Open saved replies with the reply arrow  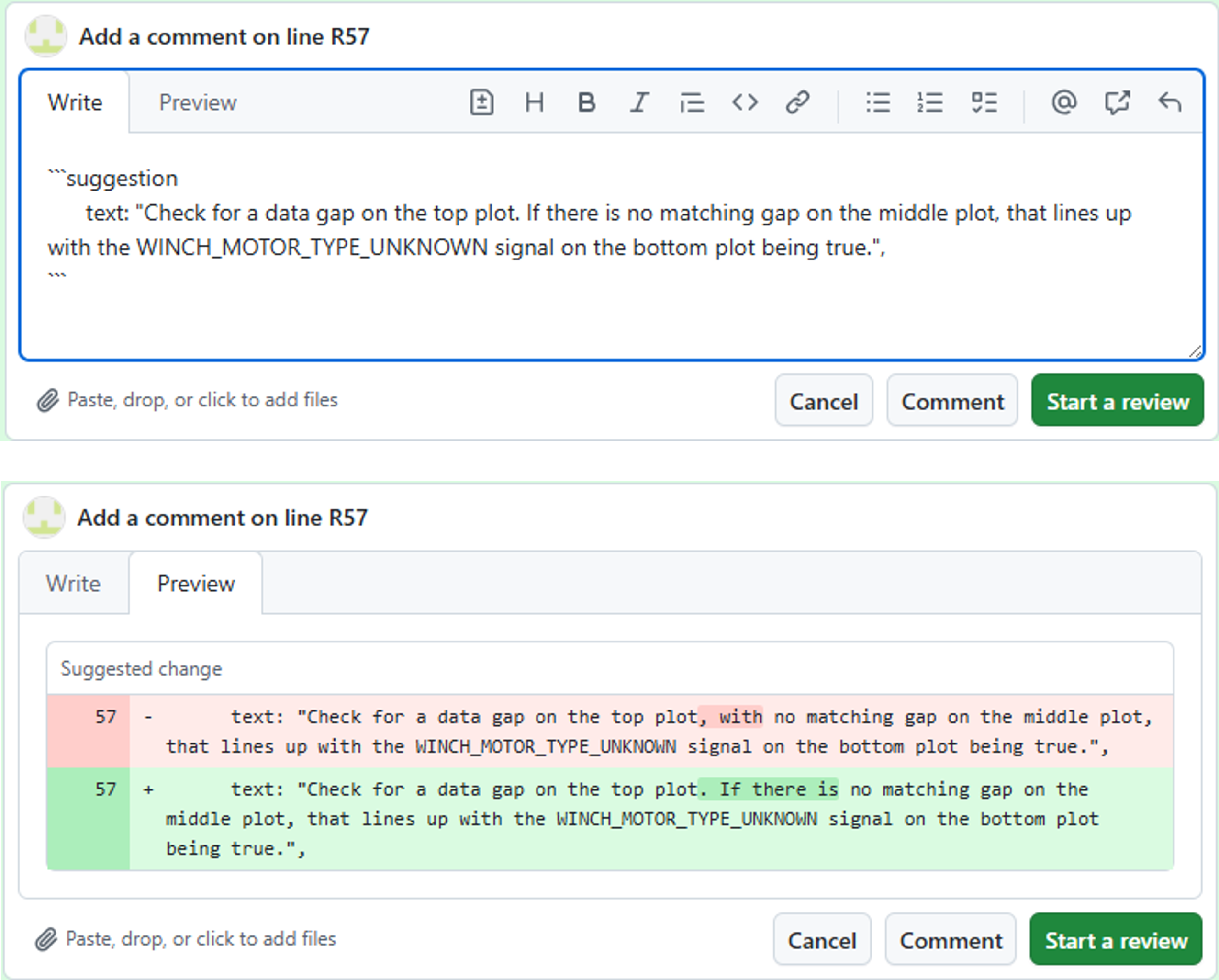pos(1170,102)
